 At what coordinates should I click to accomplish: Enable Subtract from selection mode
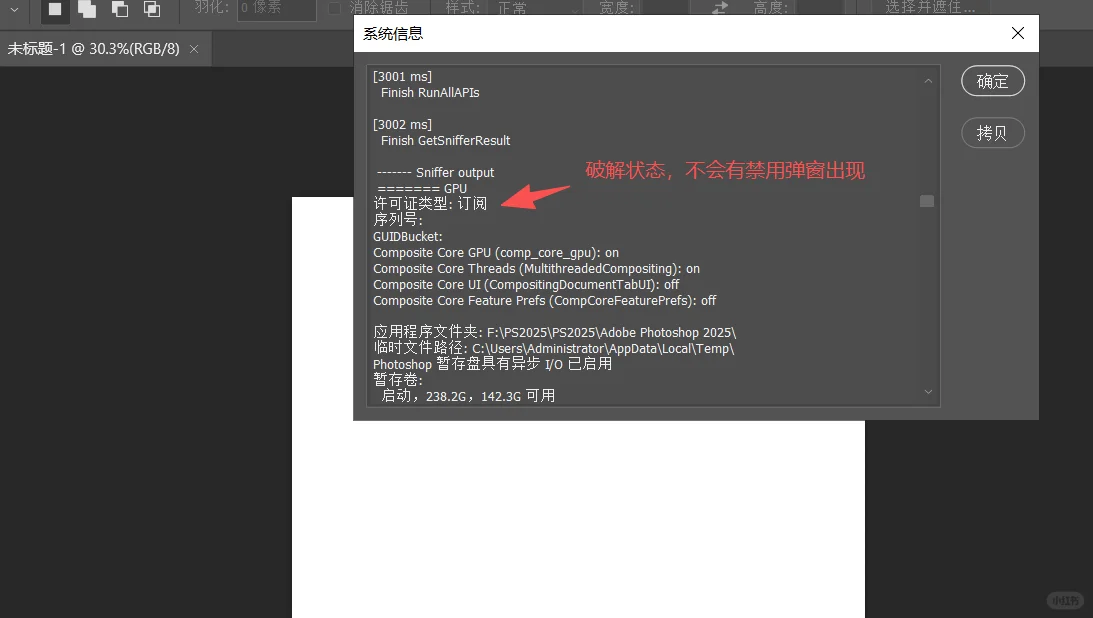coord(119,10)
